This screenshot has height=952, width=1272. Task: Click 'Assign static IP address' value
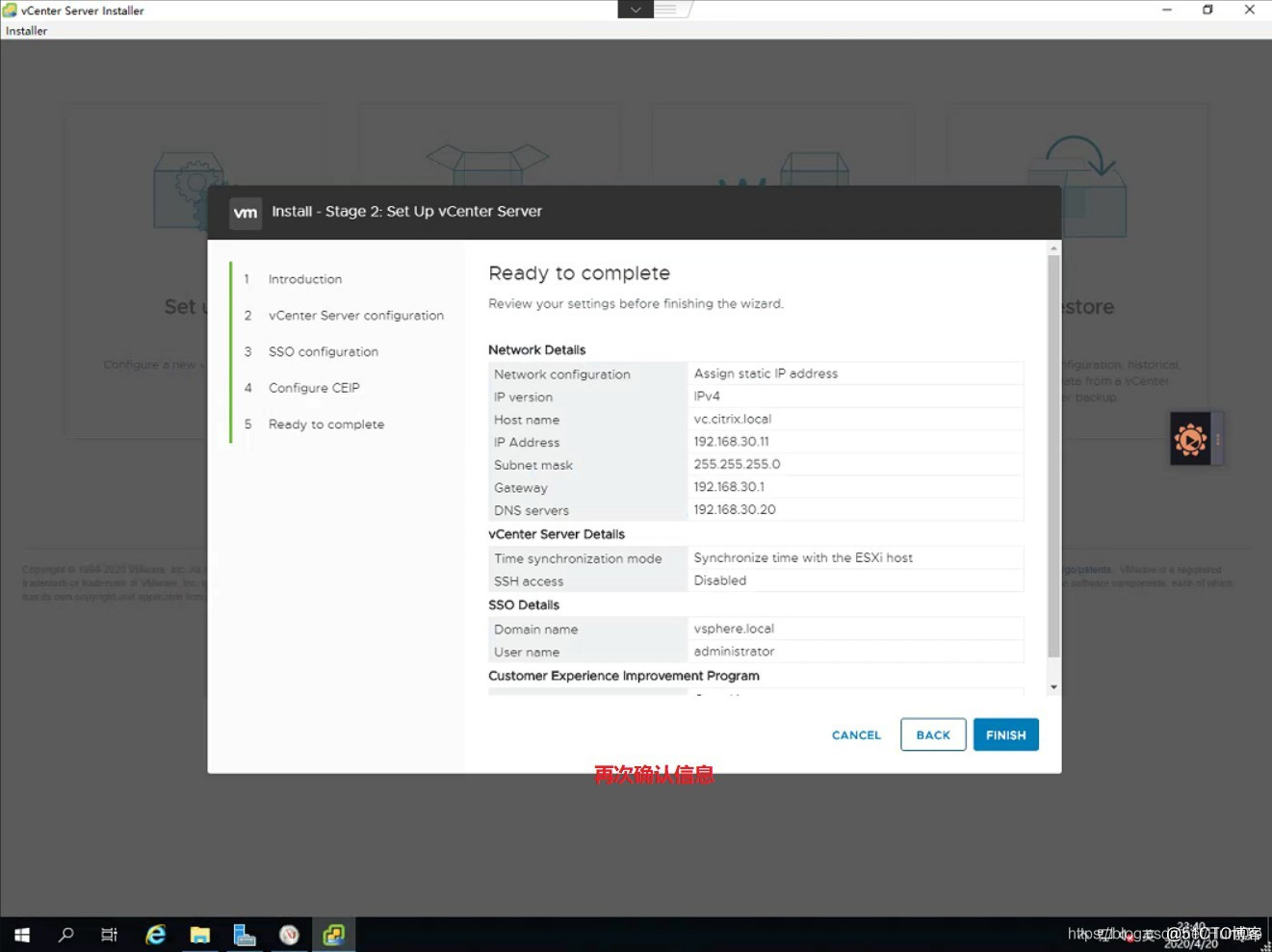coord(766,373)
